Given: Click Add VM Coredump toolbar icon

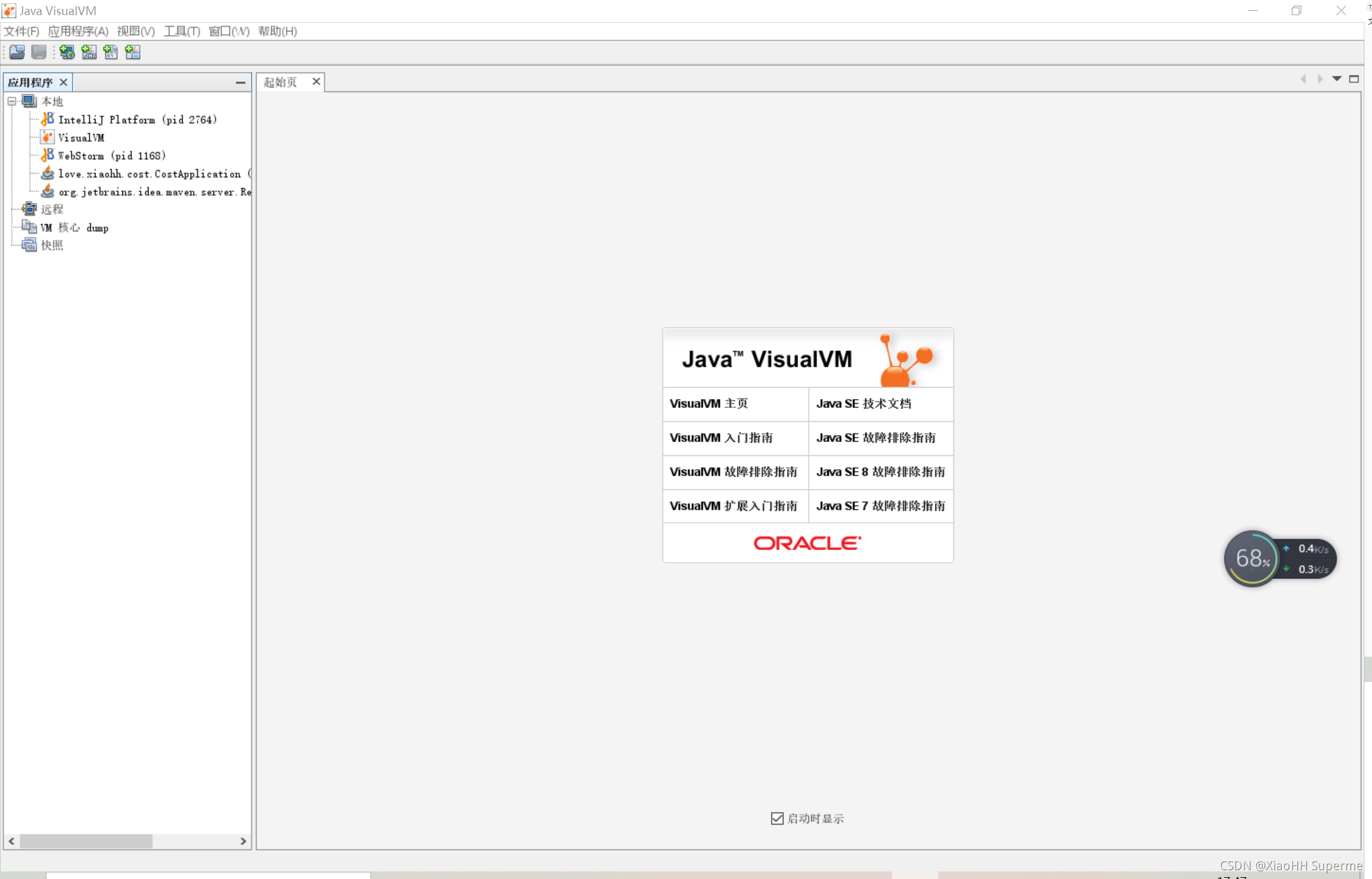Looking at the screenshot, I should click(x=111, y=52).
